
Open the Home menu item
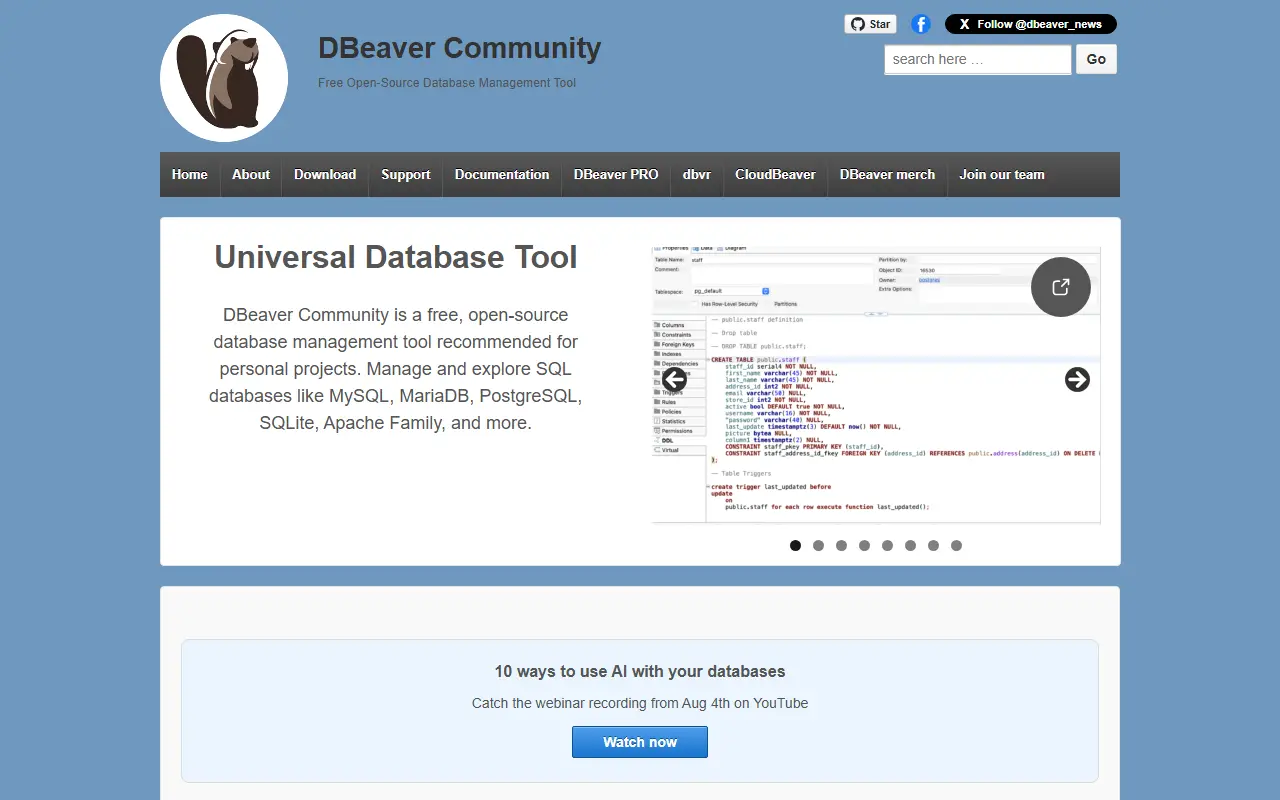click(x=190, y=174)
